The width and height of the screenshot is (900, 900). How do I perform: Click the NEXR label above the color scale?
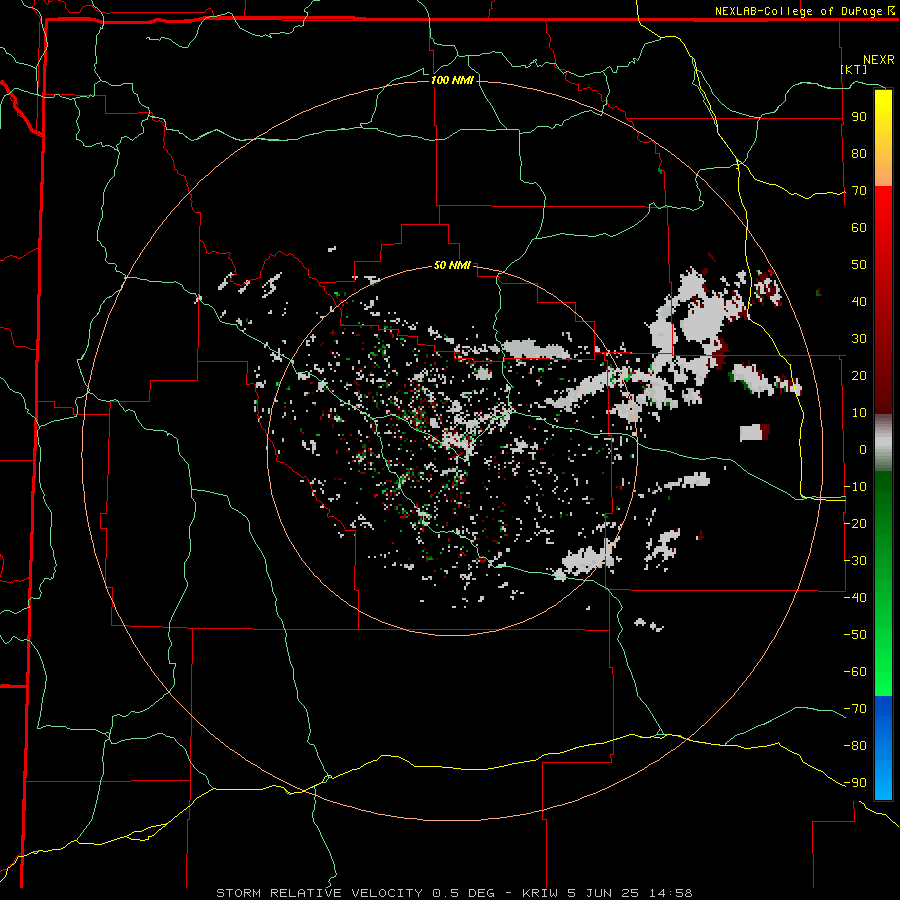pyautogui.click(x=879, y=60)
